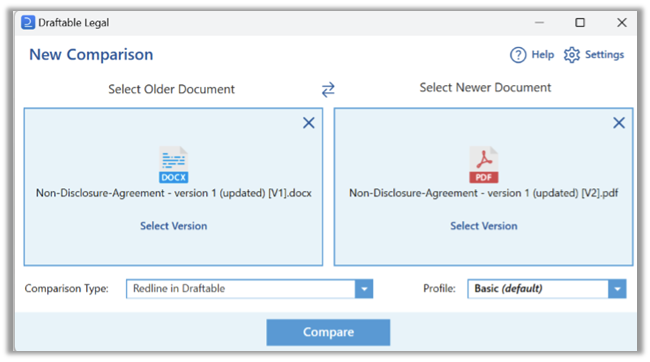Click the Settings text link
The width and height of the screenshot is (650, 362).
point(604,55)
